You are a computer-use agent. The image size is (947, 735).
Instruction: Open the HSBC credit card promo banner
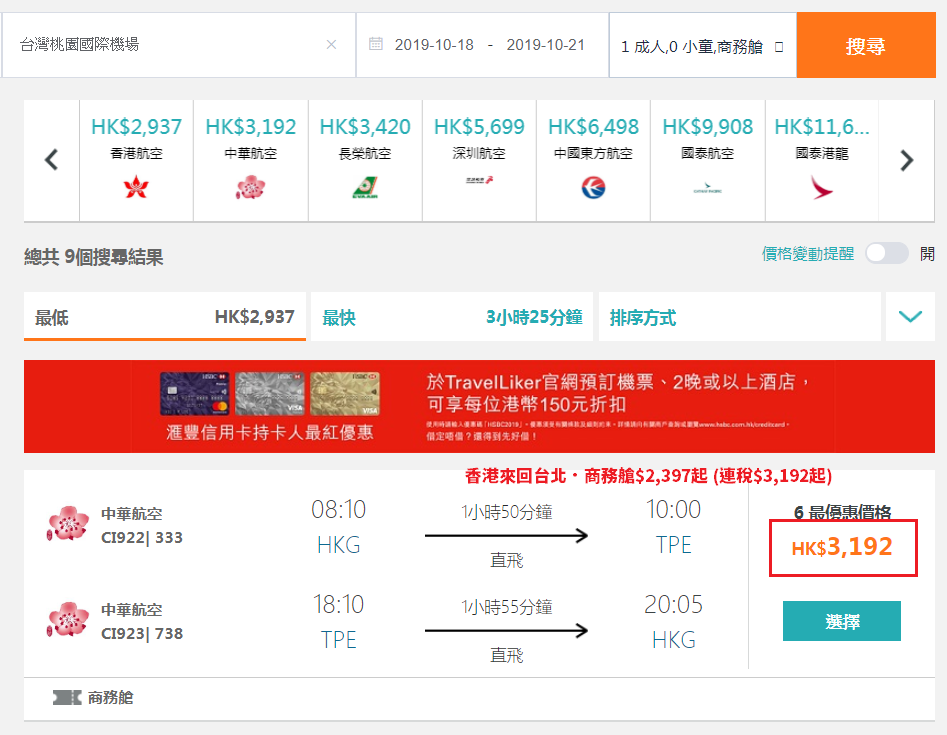point(479,406)
